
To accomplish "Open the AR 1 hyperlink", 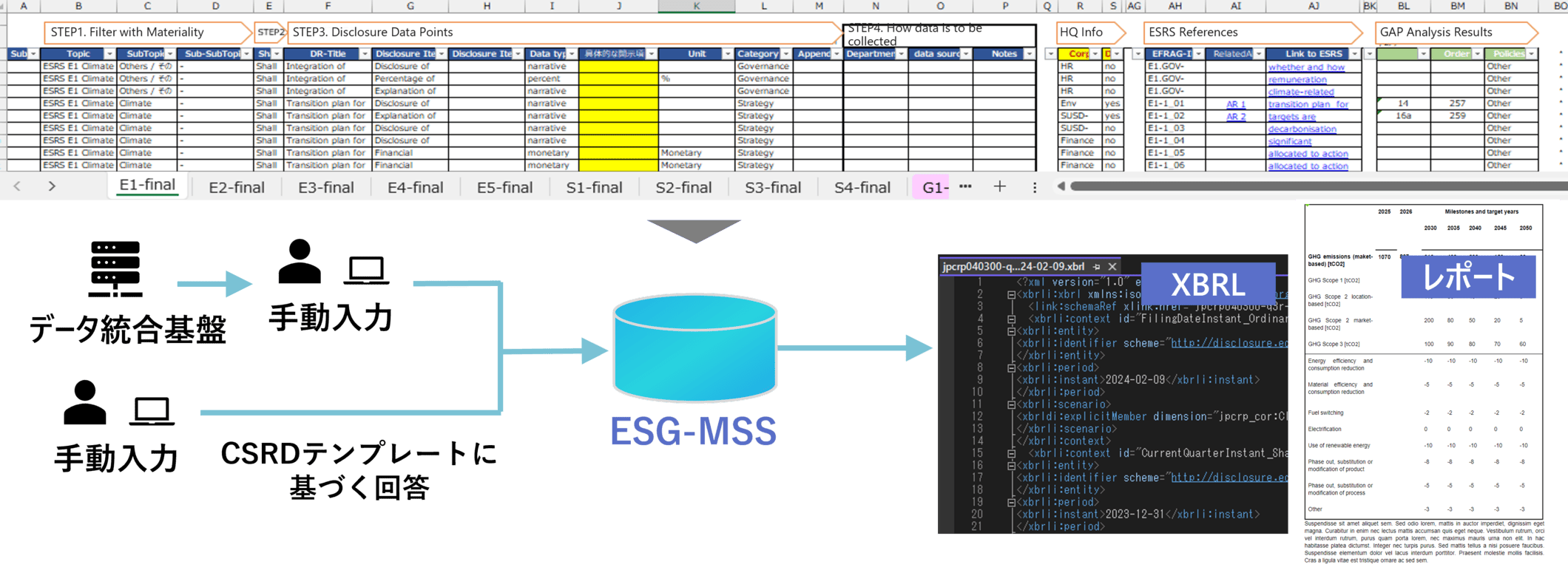I will [x=1236, y=104].
